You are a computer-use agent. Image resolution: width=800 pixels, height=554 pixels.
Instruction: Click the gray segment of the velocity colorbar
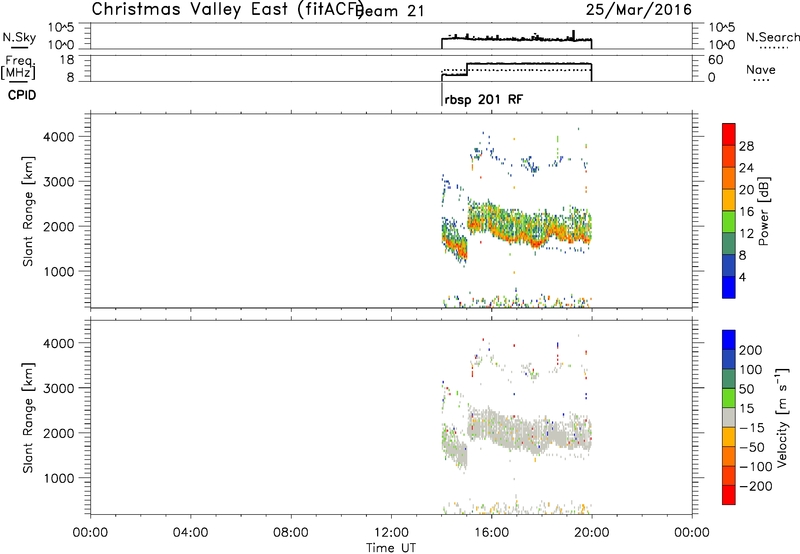point(729,417)
